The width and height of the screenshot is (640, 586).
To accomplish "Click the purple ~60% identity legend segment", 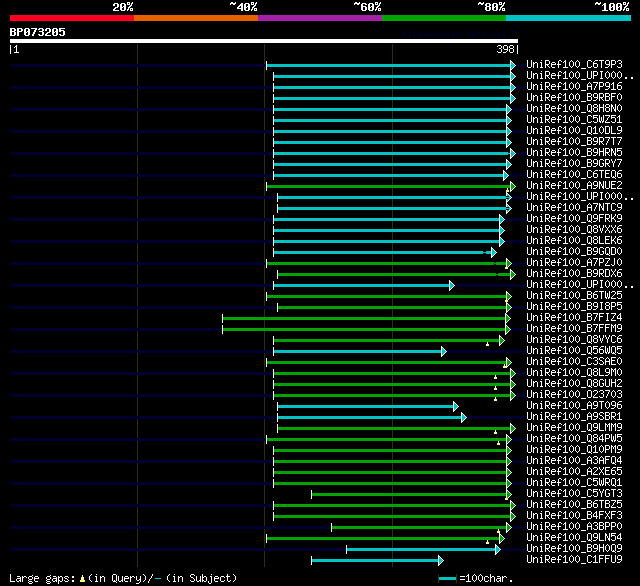I will [320, 18].
